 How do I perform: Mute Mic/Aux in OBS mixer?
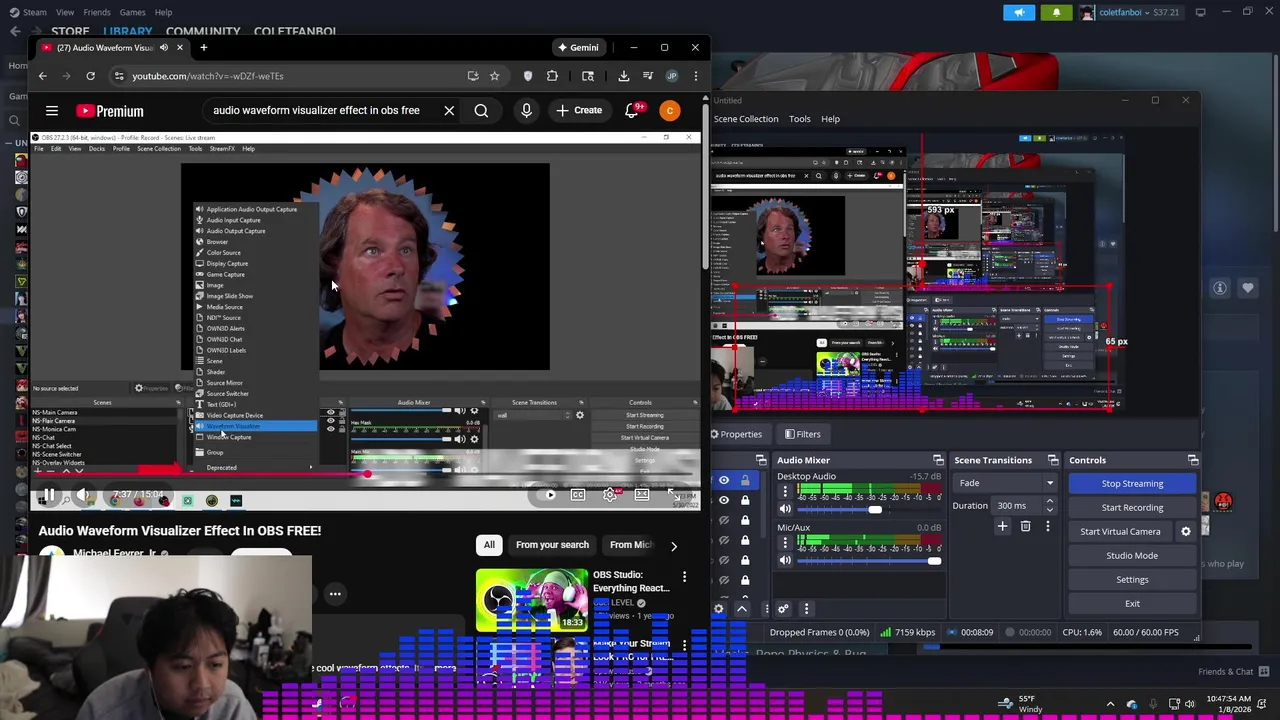pos(785,560)
